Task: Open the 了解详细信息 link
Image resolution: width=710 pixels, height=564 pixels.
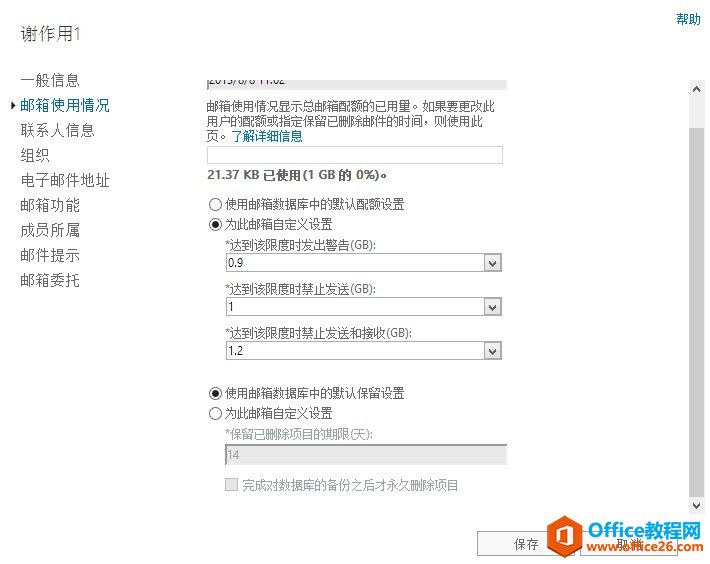Action: coord(267,136)
